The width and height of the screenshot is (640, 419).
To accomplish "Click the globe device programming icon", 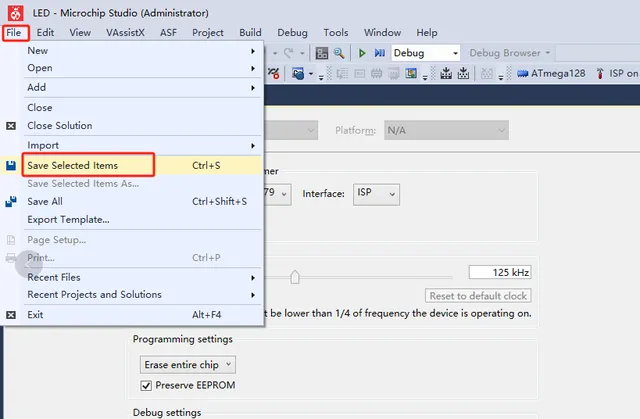I will [298, 73].
